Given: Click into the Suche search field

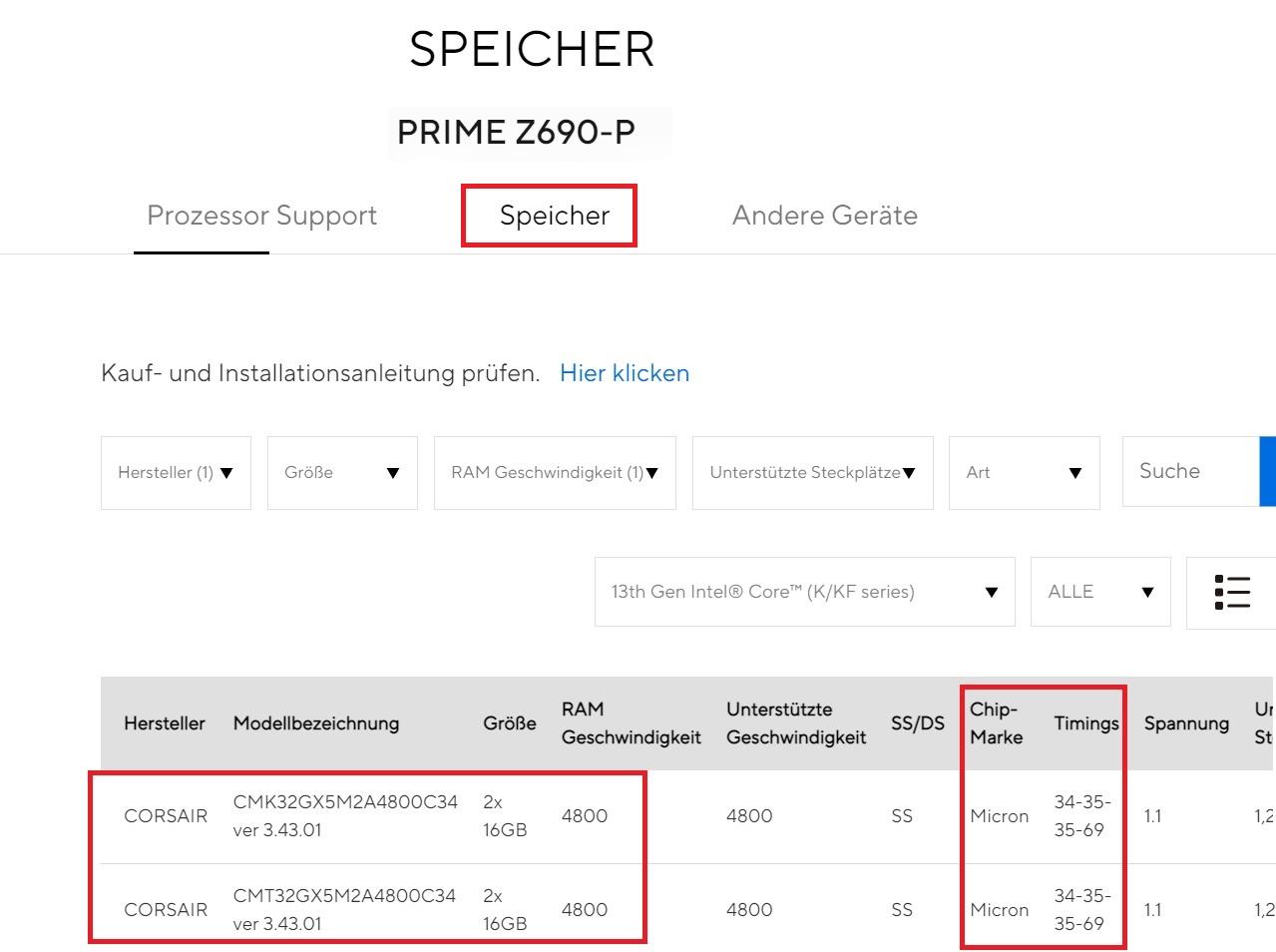Looking at the screenshot, I should 1189,471.
